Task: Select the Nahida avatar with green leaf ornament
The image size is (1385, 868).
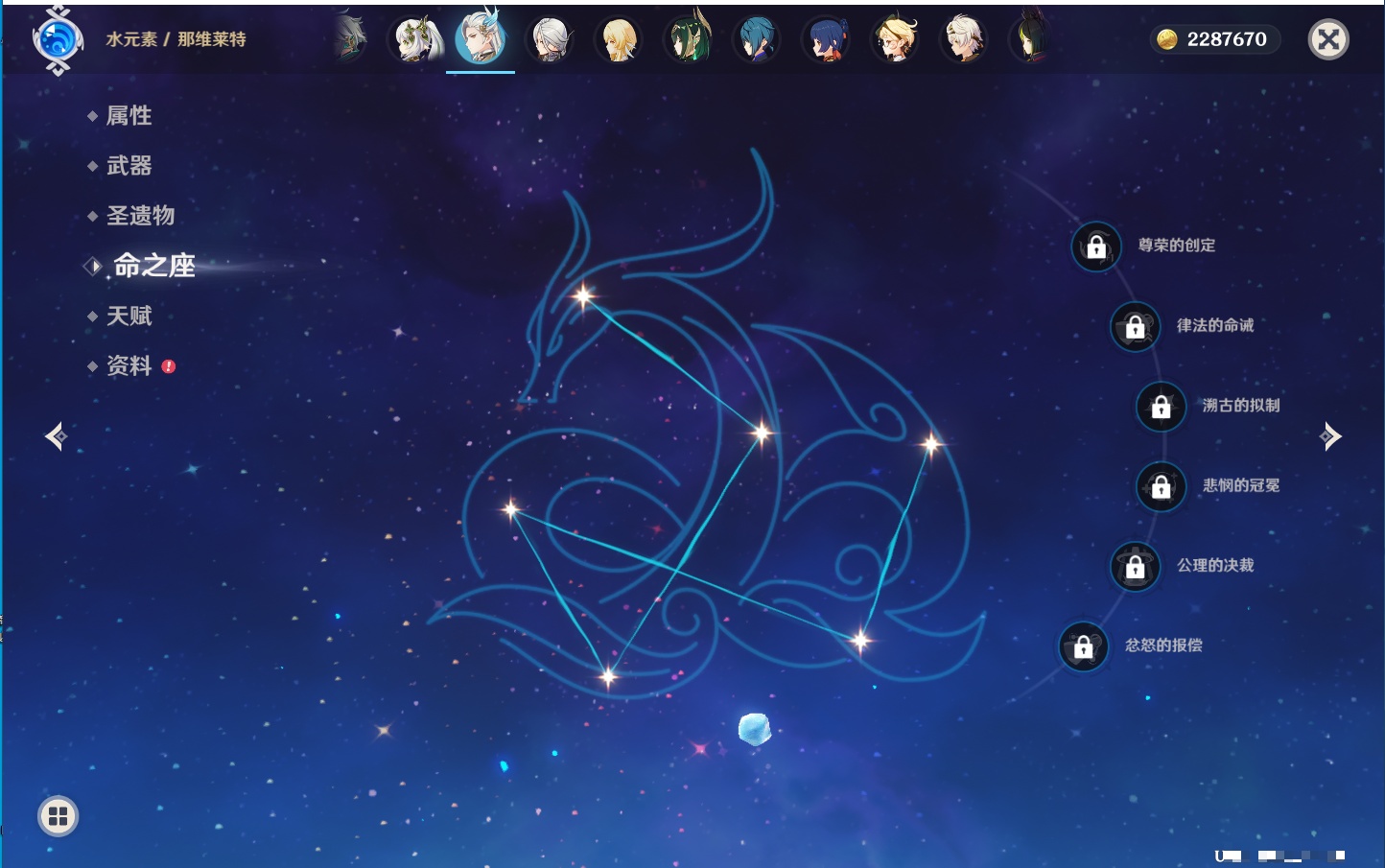Action: tap(415, 40)
